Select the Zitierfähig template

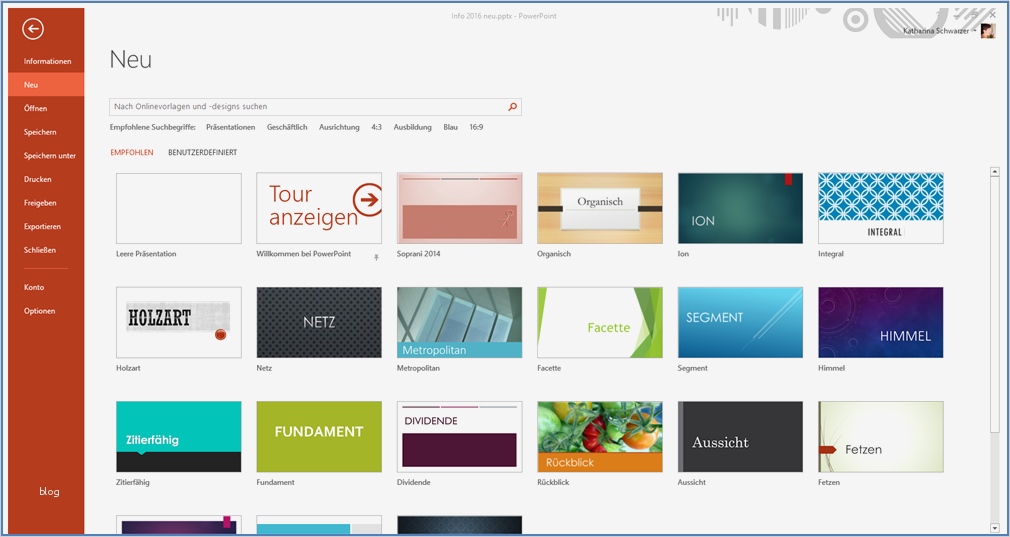click(178, 437)
